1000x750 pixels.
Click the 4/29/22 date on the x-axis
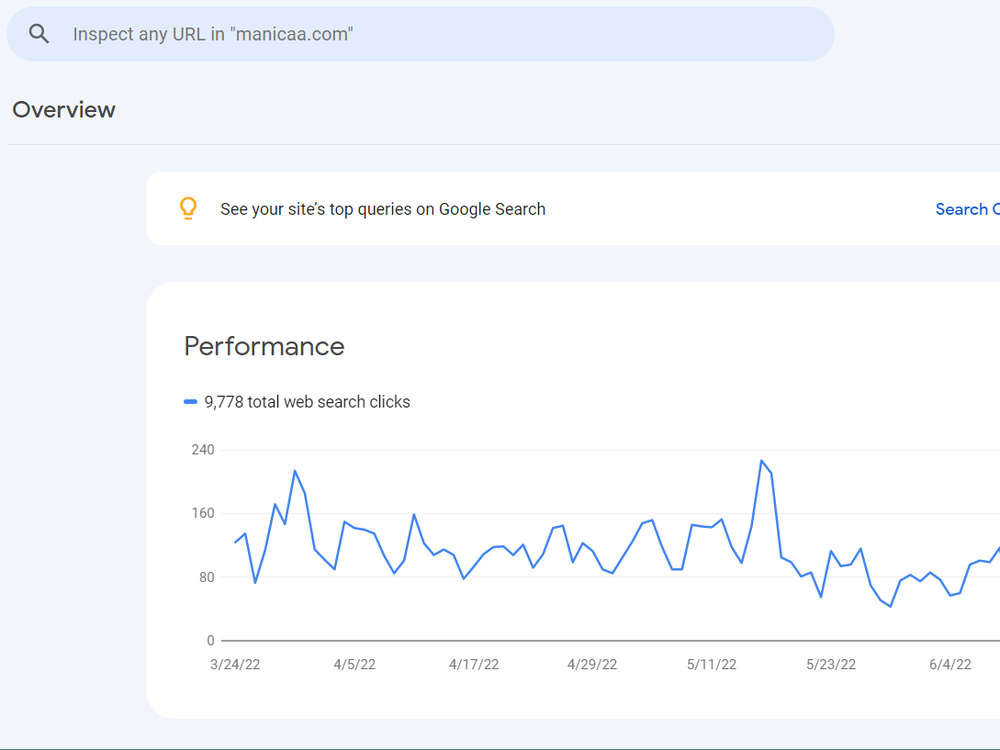592,665
